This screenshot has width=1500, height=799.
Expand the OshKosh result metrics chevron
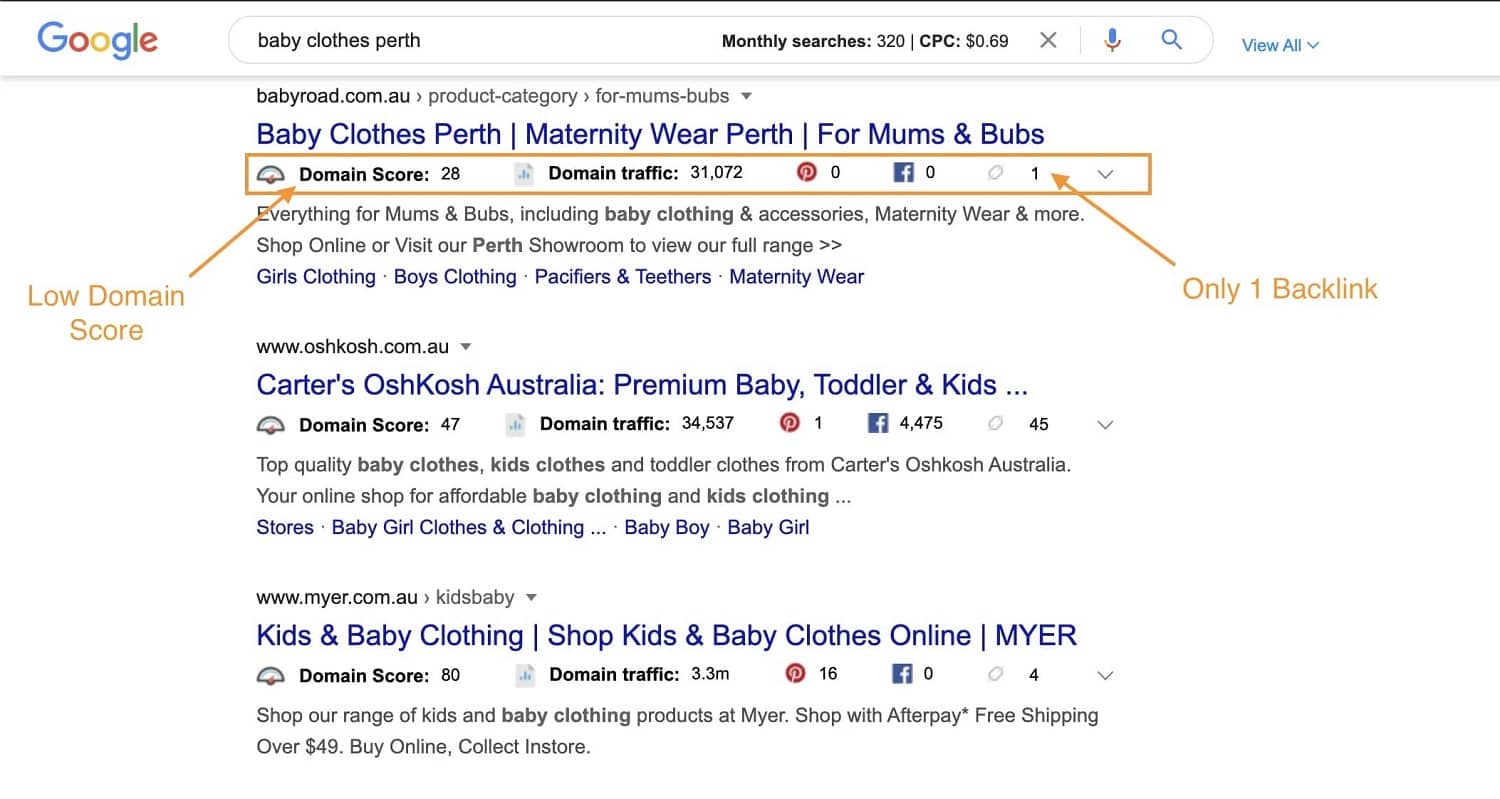click(1105, 424)
